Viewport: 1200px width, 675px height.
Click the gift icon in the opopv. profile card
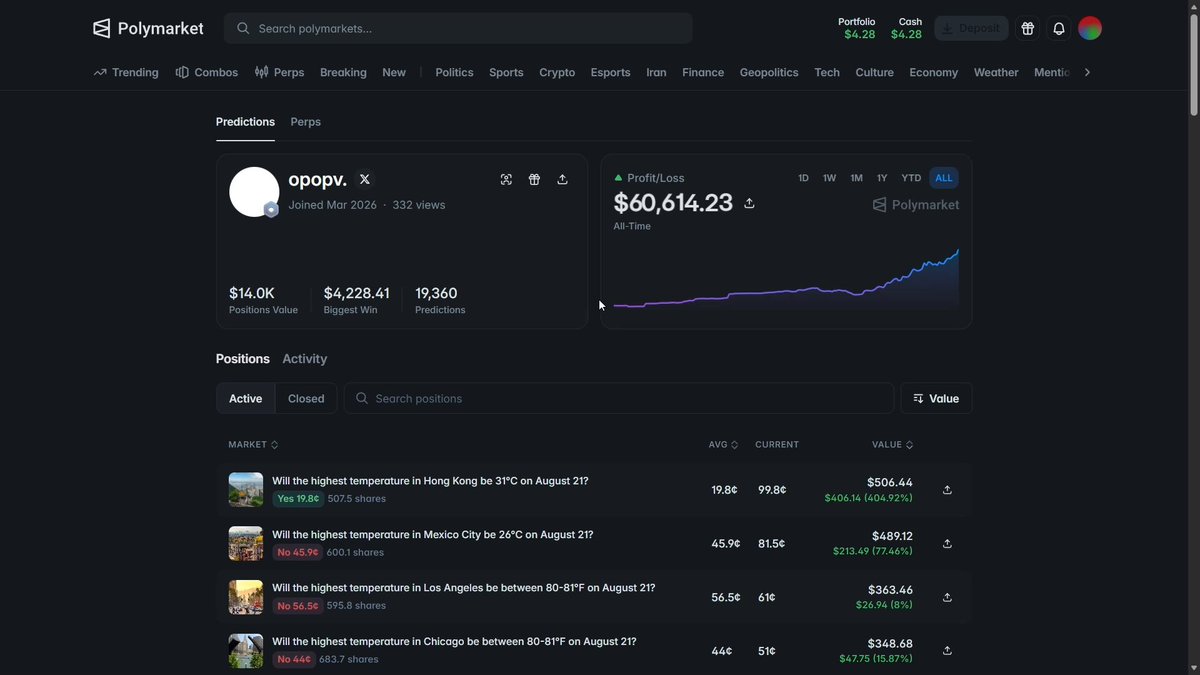534,179
